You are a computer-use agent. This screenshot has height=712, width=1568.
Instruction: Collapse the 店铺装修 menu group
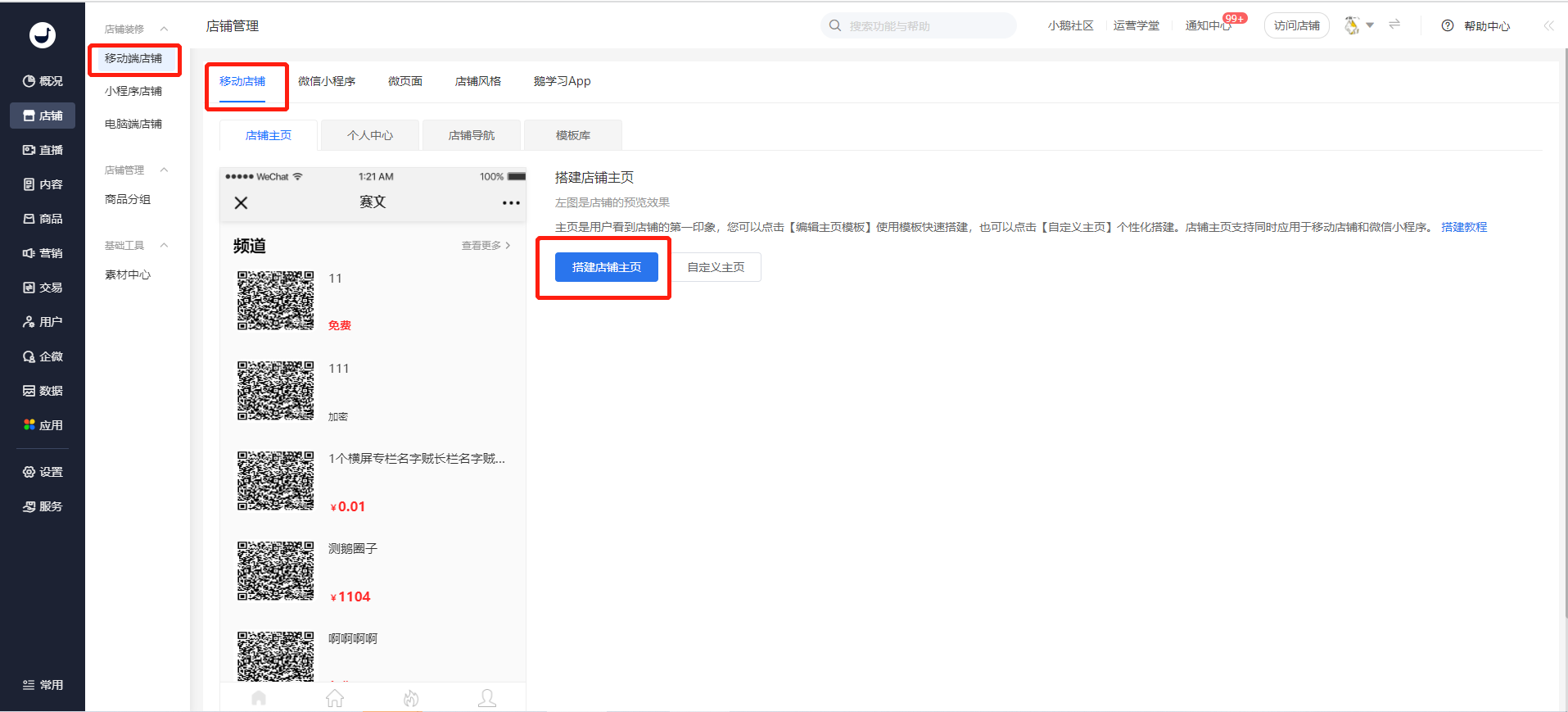pyautogui.click(x=164, y=29)
